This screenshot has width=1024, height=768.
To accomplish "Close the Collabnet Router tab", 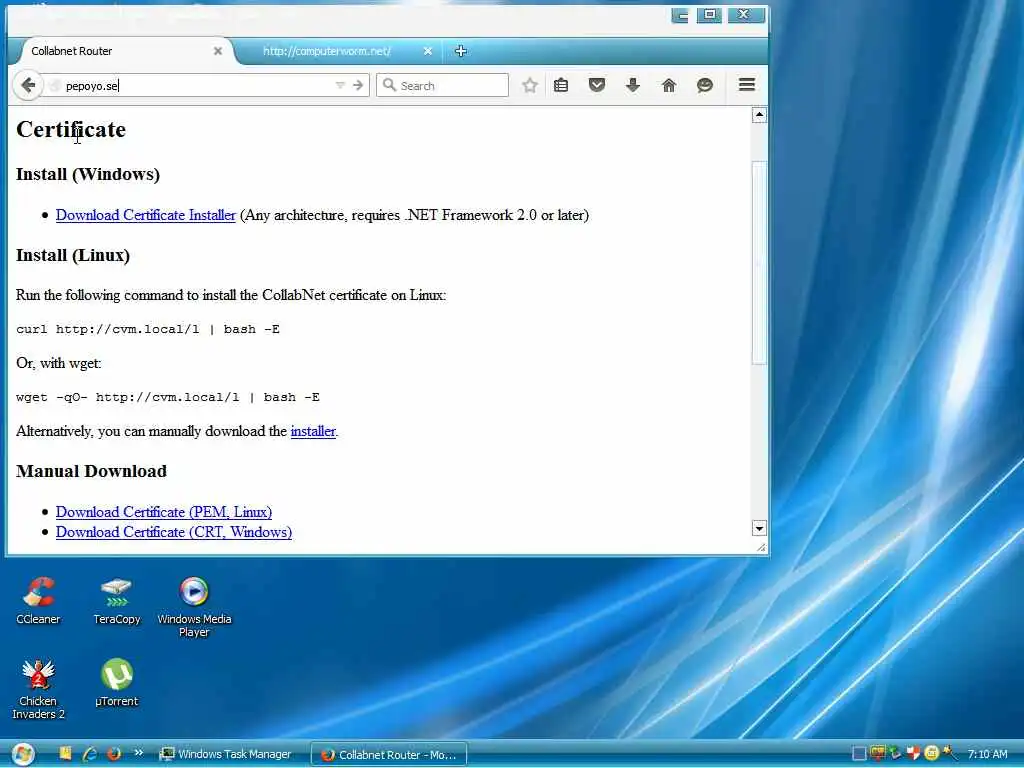I will pyautogui.click(x=218, y=51).
